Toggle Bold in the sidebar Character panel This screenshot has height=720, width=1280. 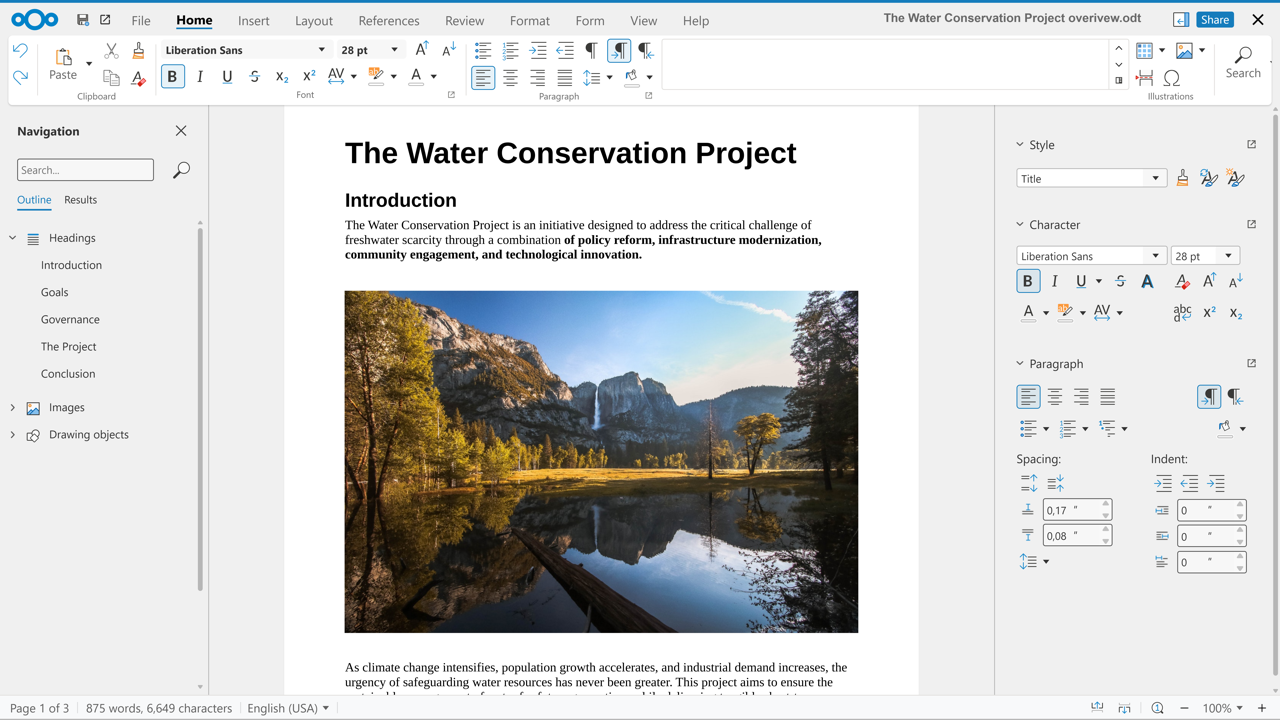point(1027,282)
